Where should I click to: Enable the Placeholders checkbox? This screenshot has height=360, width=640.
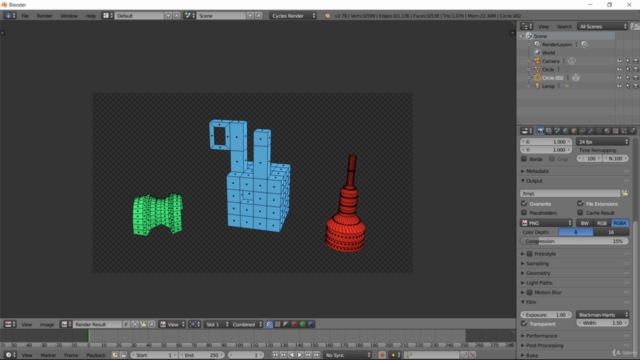click(x=524, y=213)
